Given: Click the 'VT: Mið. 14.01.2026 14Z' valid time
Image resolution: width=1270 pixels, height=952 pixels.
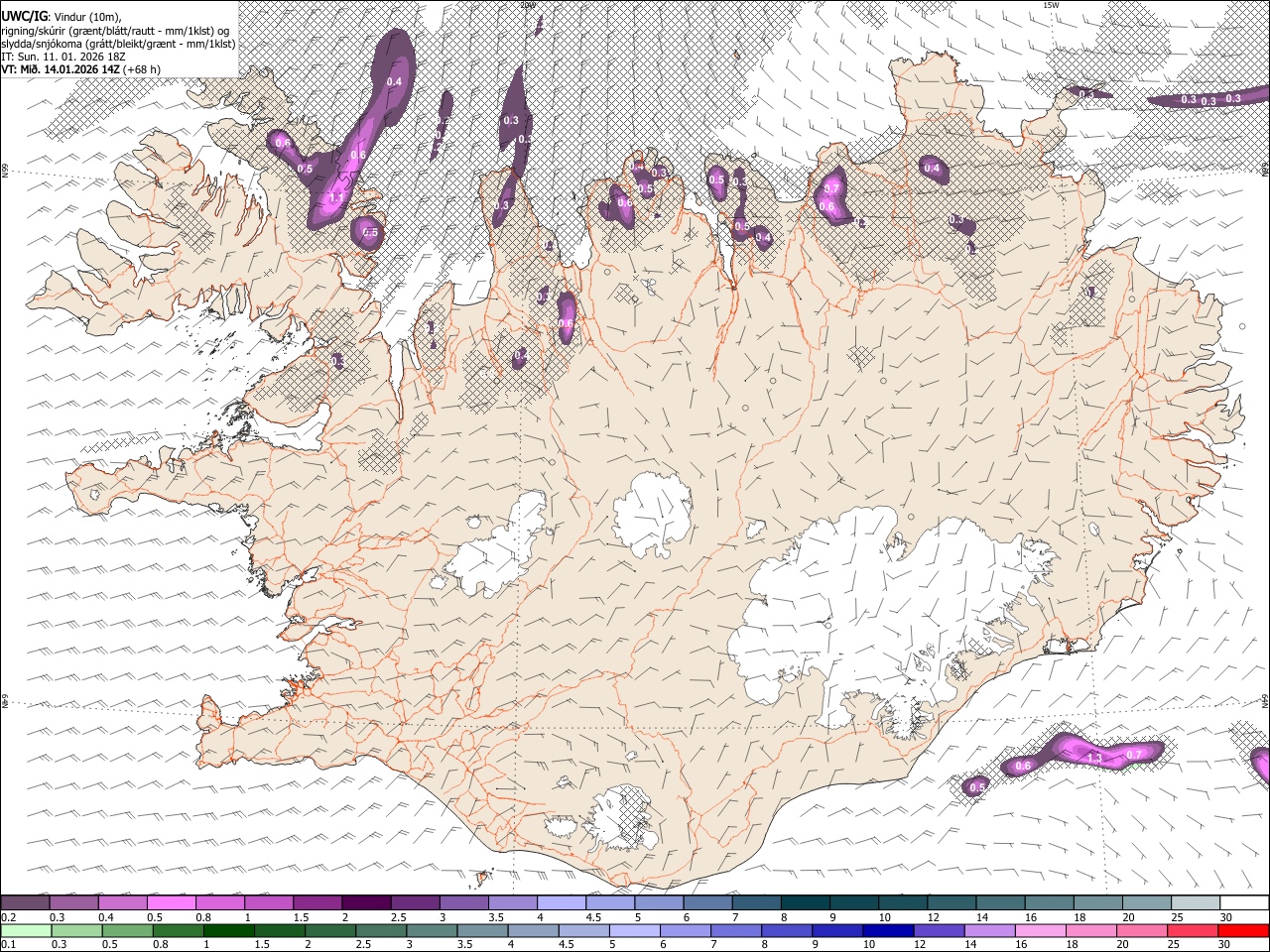Looking at the screenshot, I should click(62, 69).
